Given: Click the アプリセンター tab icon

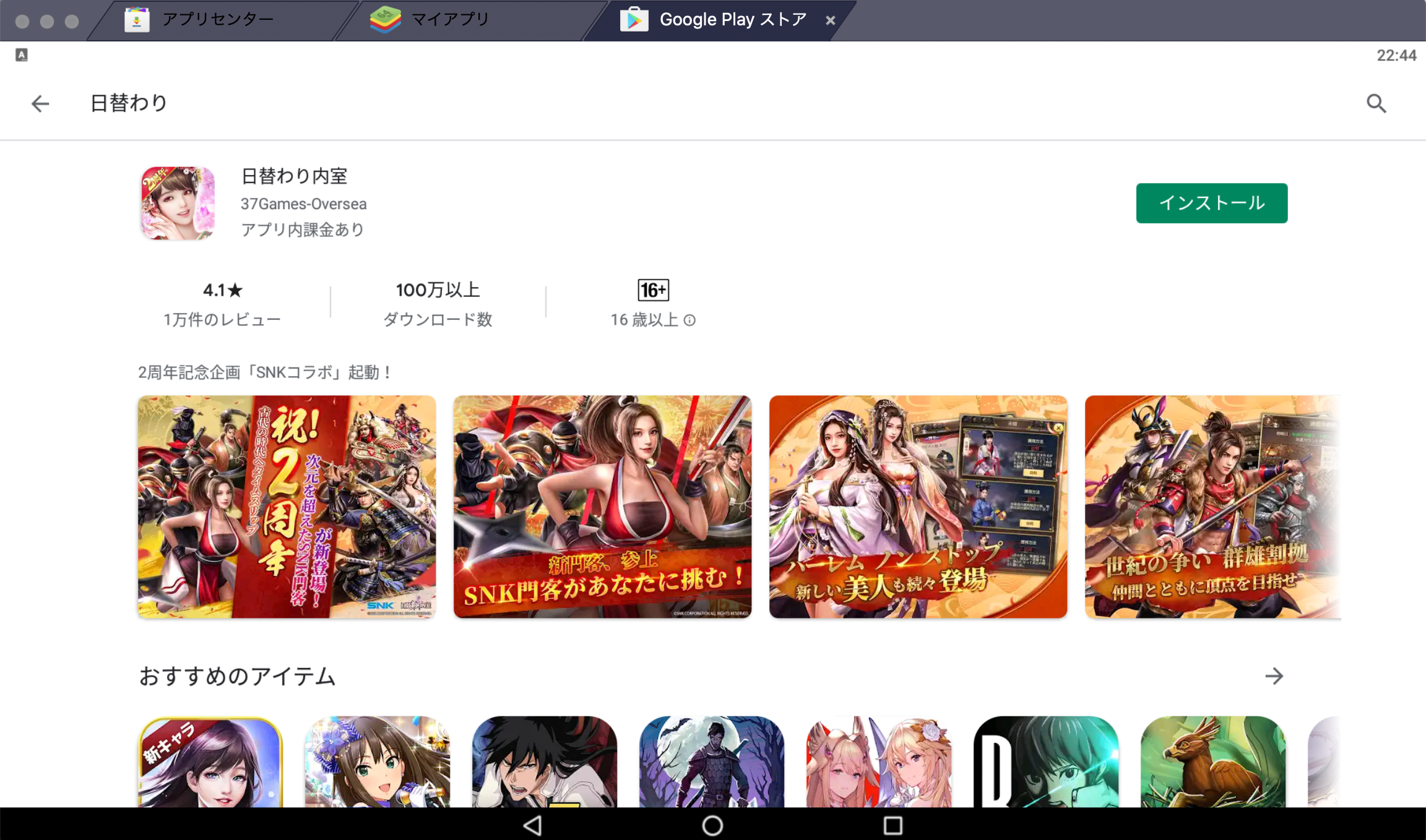Looking at the screenshot, I should pos(137,20).
